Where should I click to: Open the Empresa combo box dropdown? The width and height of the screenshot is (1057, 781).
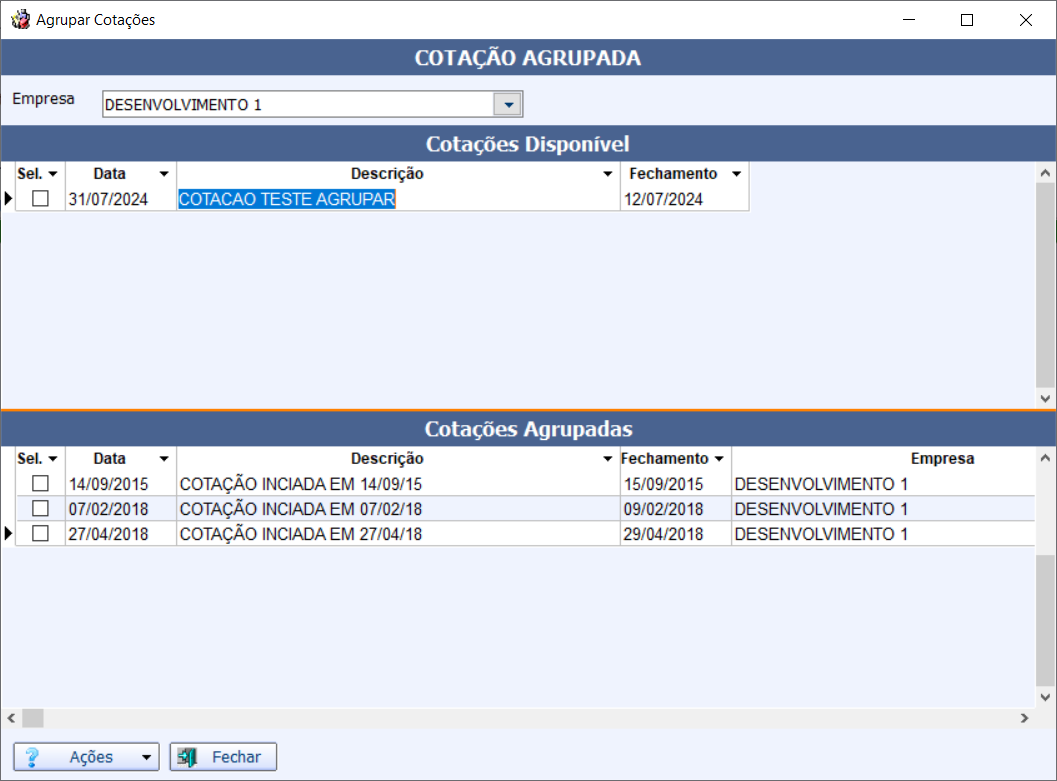(x=508, y=104)
